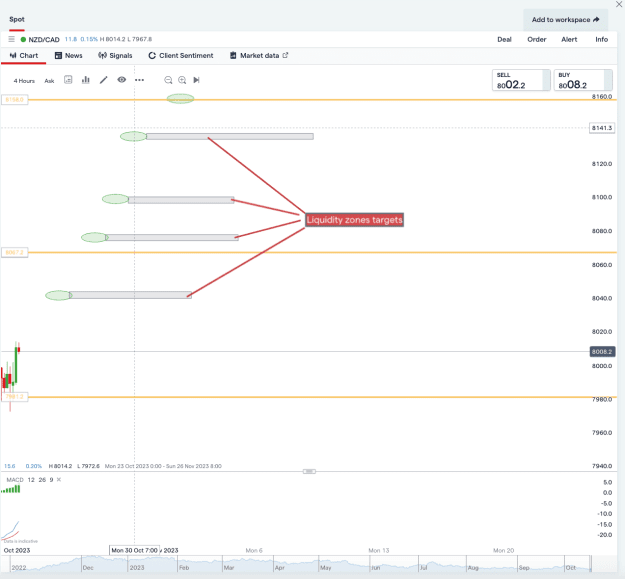
Task: Click the BUY 8008.2 price button
Action: [583, 80]
